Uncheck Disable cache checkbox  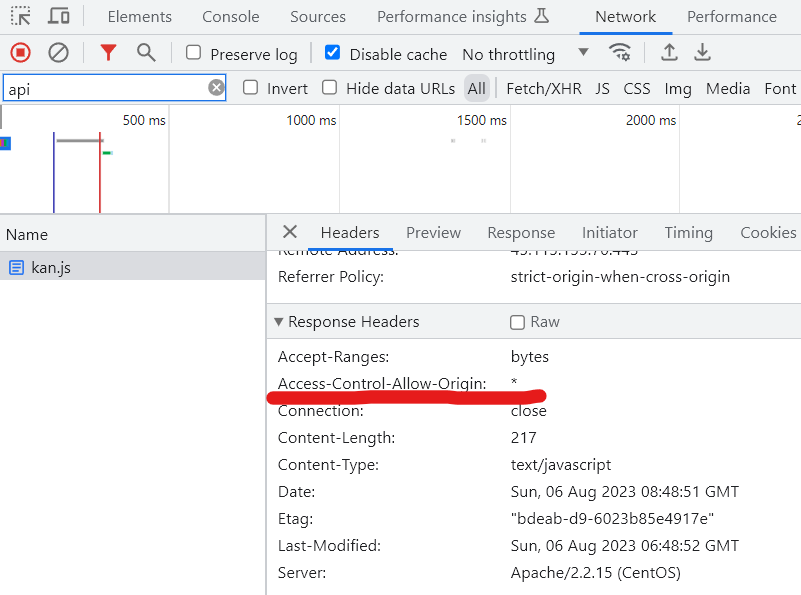[x=332, y=53]
